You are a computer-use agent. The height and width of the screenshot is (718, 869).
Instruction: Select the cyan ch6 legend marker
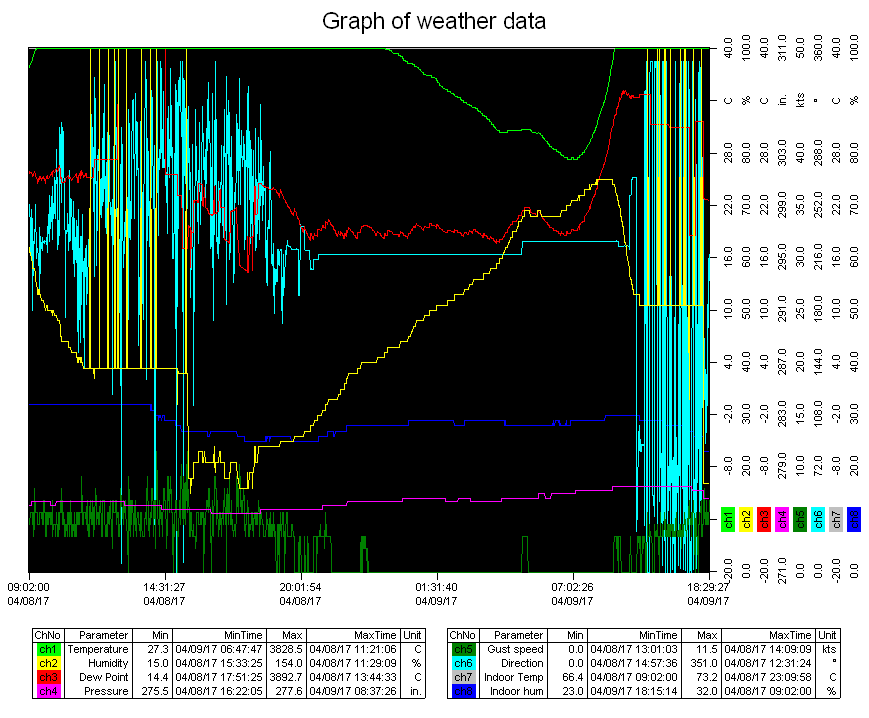(x=817, y=519)
